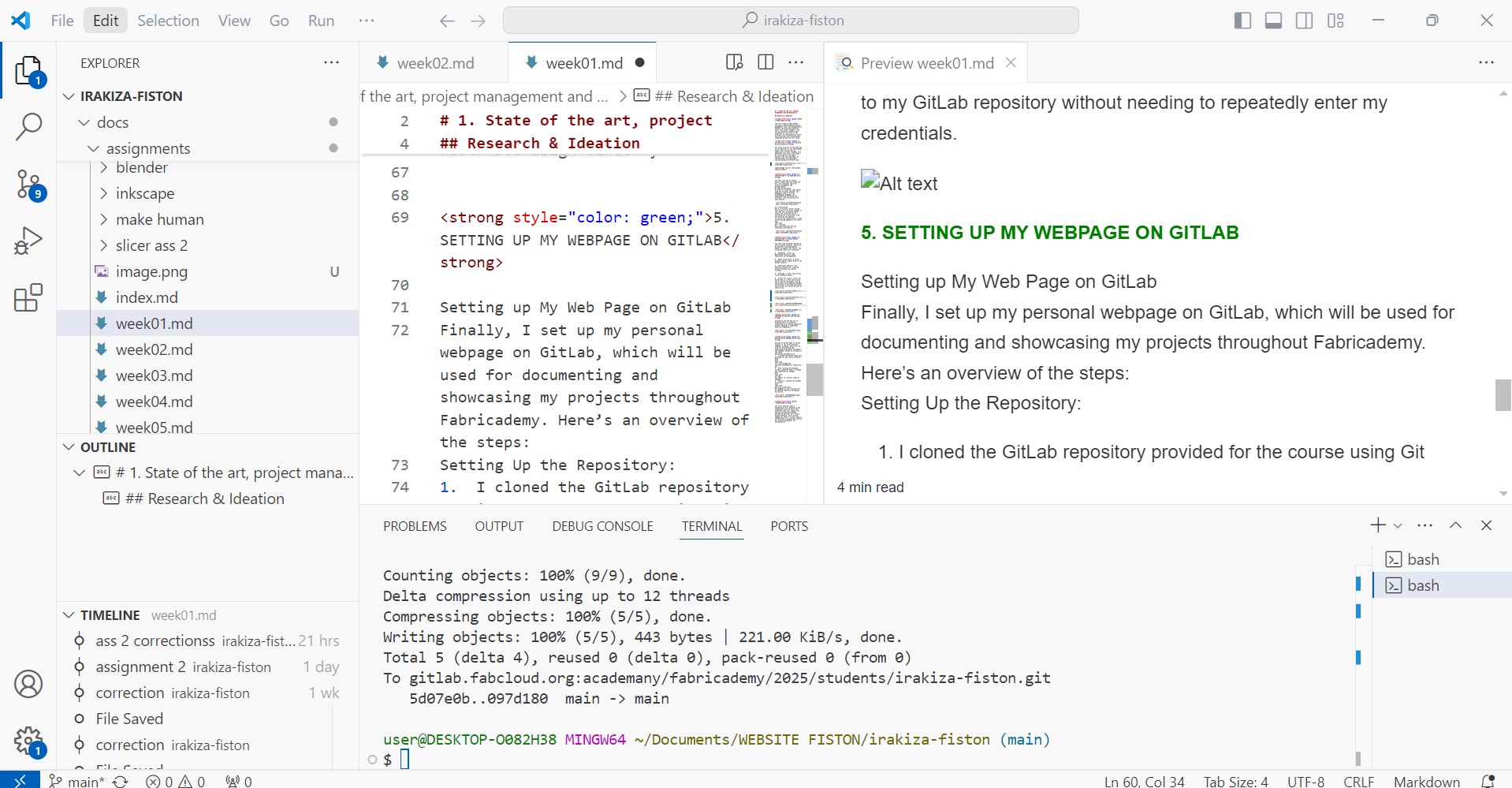1512x788 pixels.
Task: Close the Preview week01.md tab
Action: point(1011,62)
